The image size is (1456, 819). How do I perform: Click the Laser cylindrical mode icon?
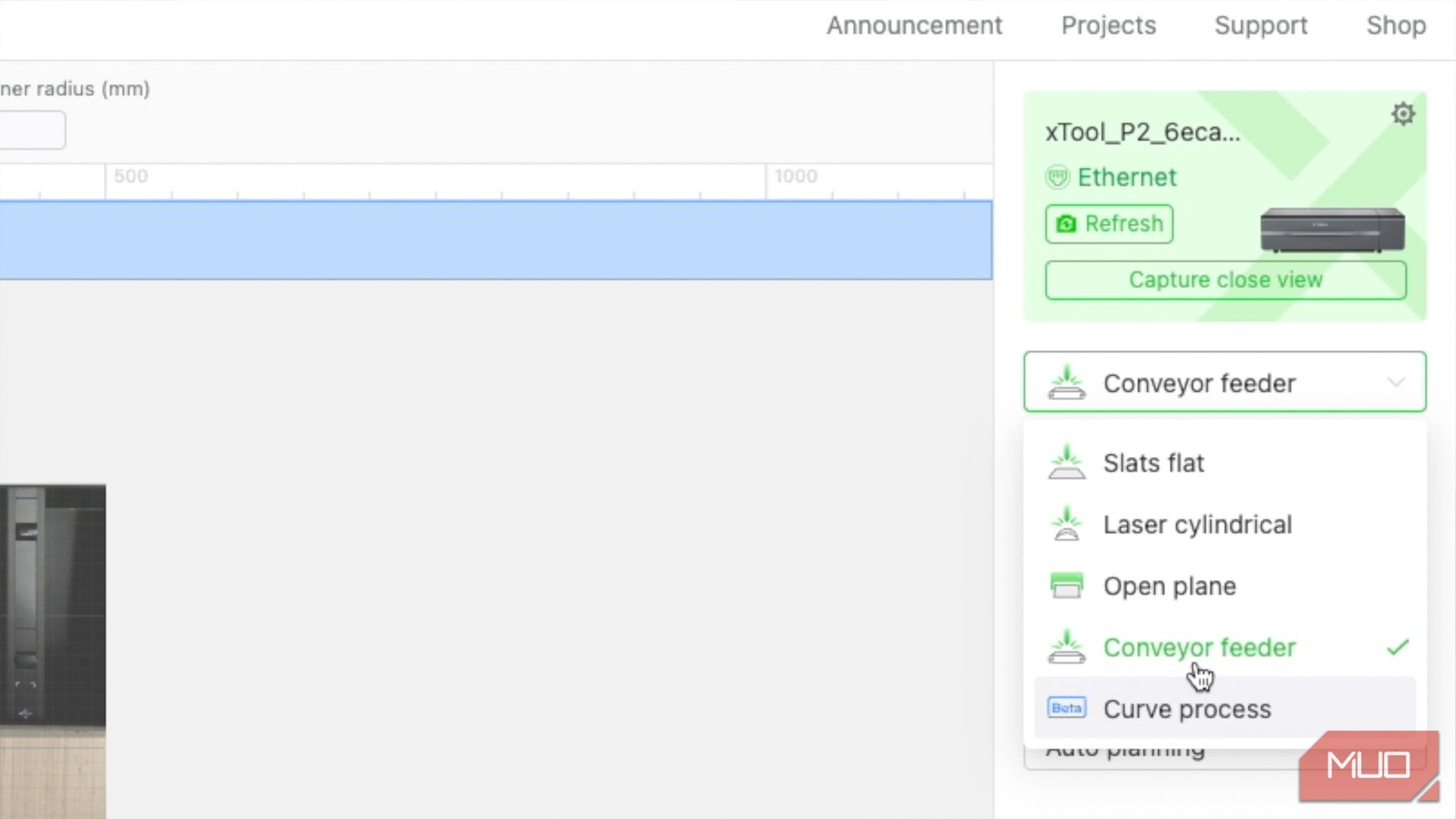1066,524
